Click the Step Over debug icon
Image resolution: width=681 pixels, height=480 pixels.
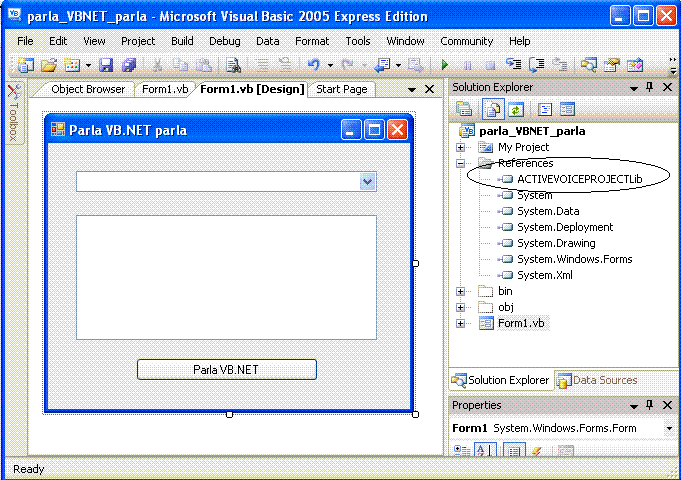pyautogui.click(x=537, y=65)
